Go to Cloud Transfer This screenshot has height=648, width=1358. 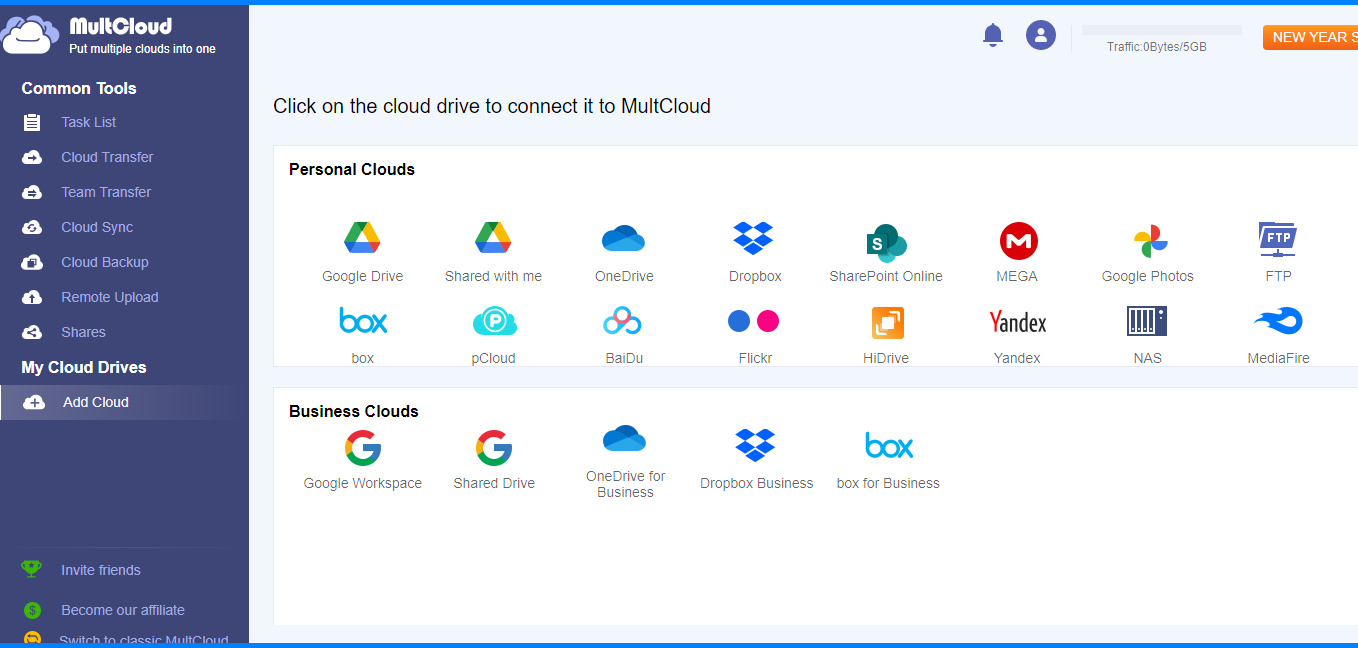[107, 157]
